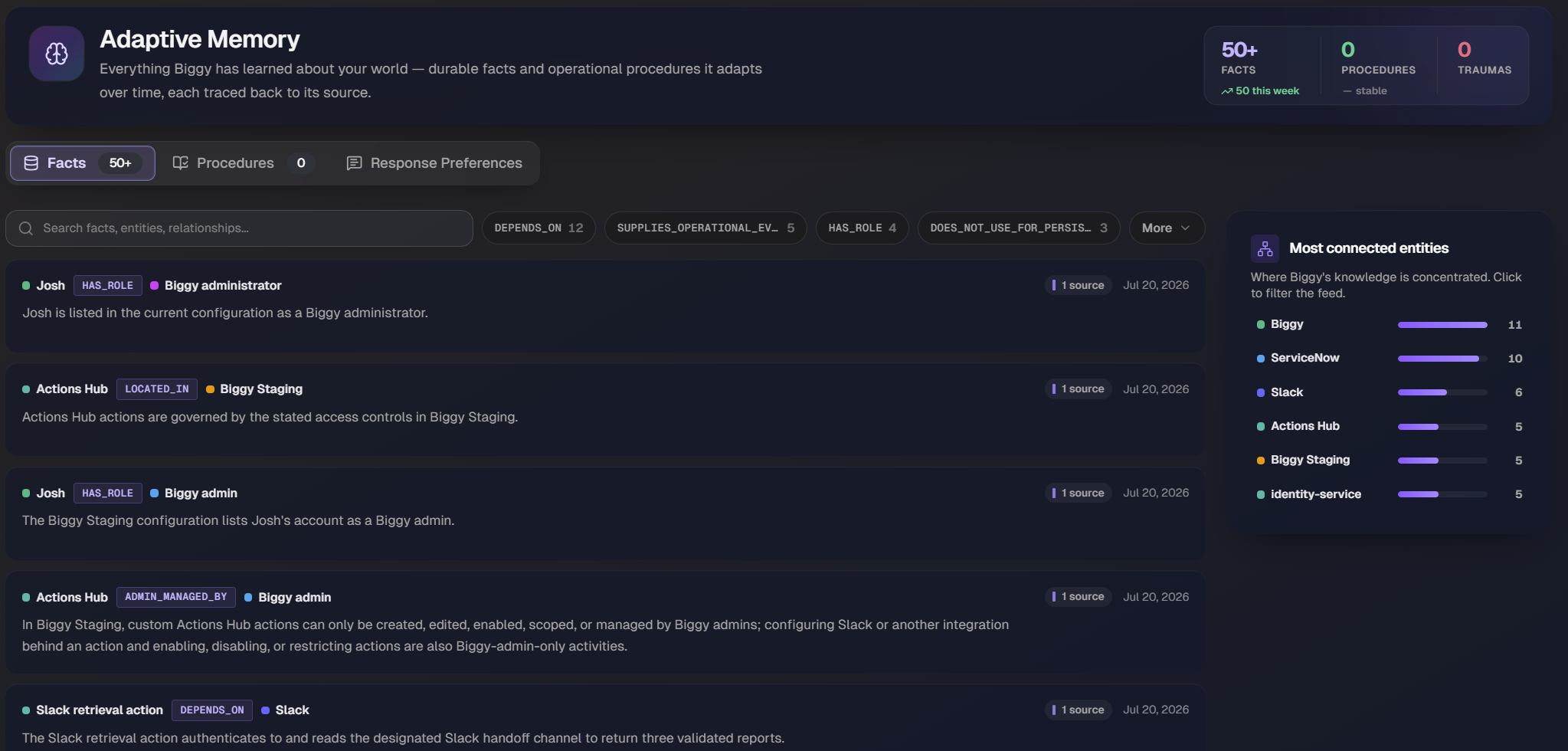The image size is (1568, 751).
Task: Filter by the HAS_ROLE 4 chip
Action: pos(862,228)
